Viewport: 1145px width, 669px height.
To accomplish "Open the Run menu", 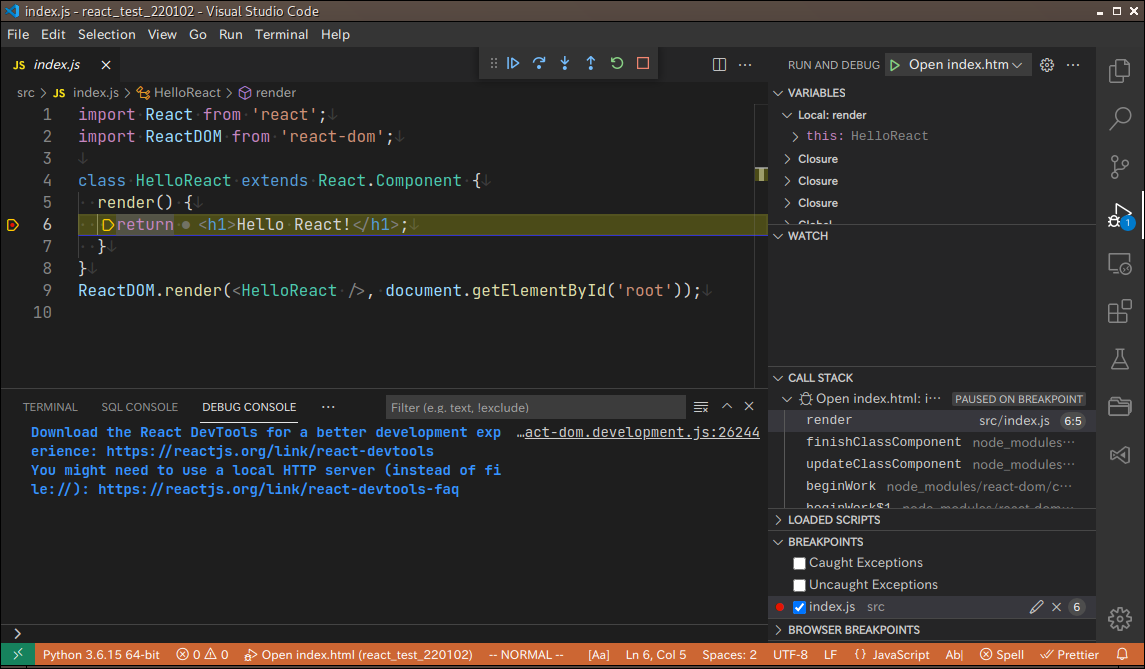I will tap(231, 34).
